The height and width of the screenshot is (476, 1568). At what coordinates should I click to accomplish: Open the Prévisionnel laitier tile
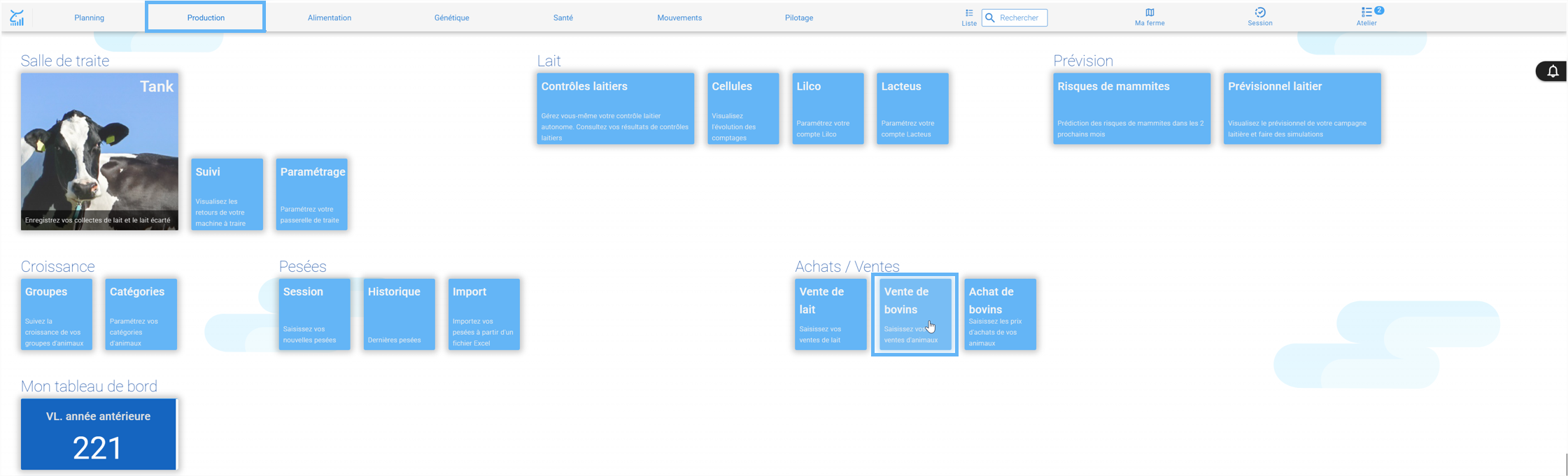[1303, 108]
